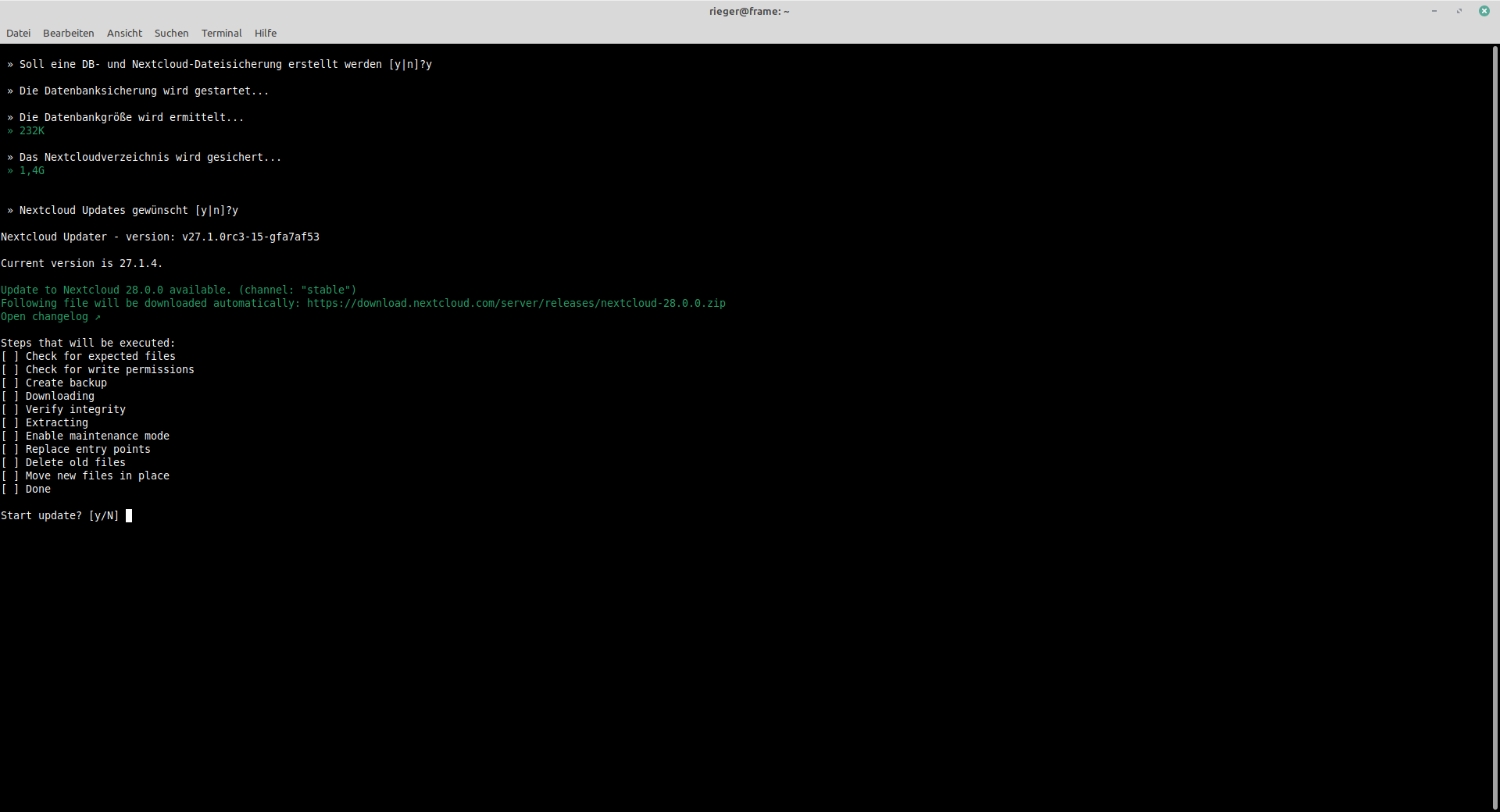Click the Nextcloud Updater version line
Image resolution: width=1500 pixels, height=812 pixels.
[160, 237]
